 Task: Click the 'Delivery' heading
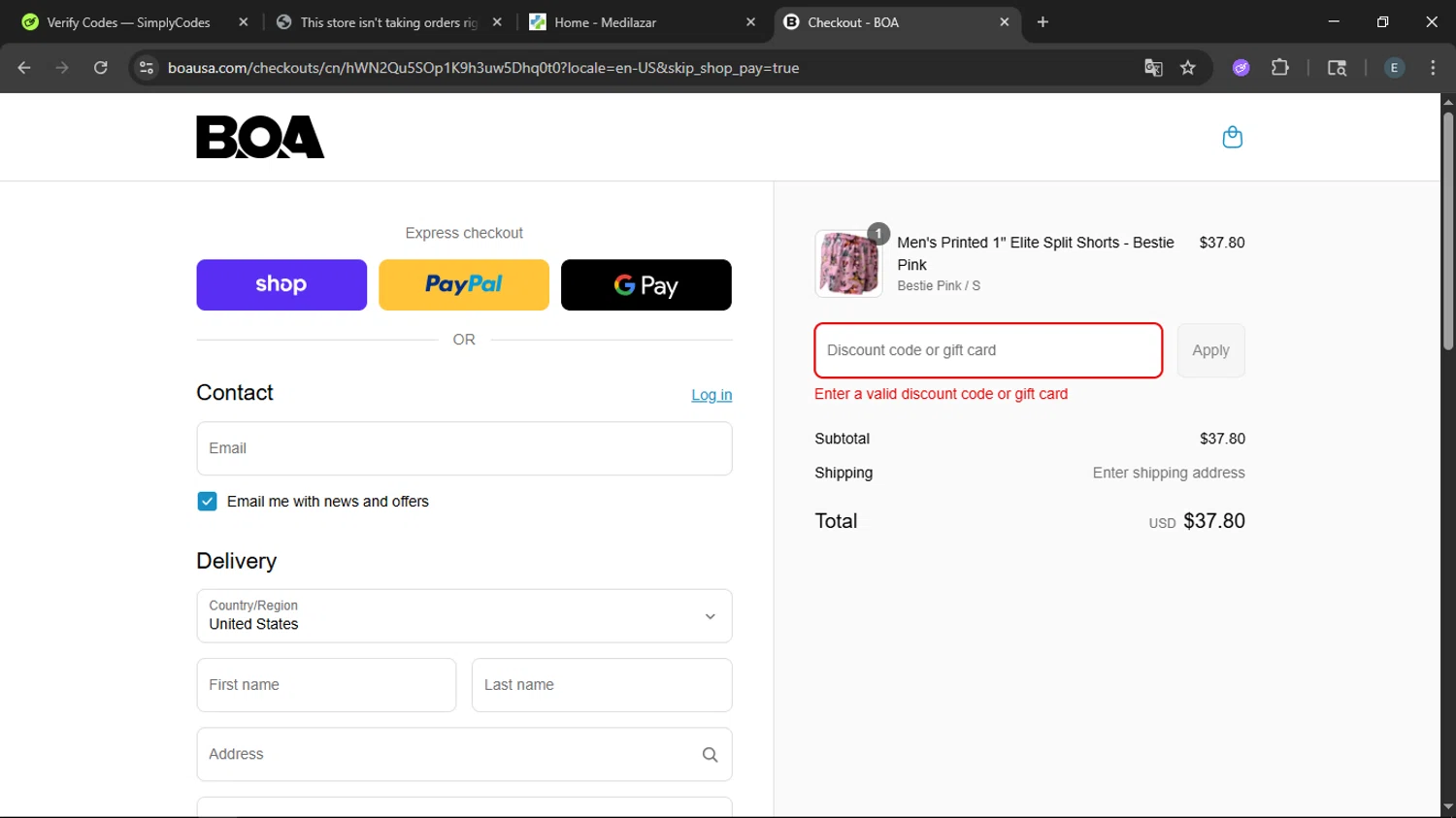[x=237, y=561]
